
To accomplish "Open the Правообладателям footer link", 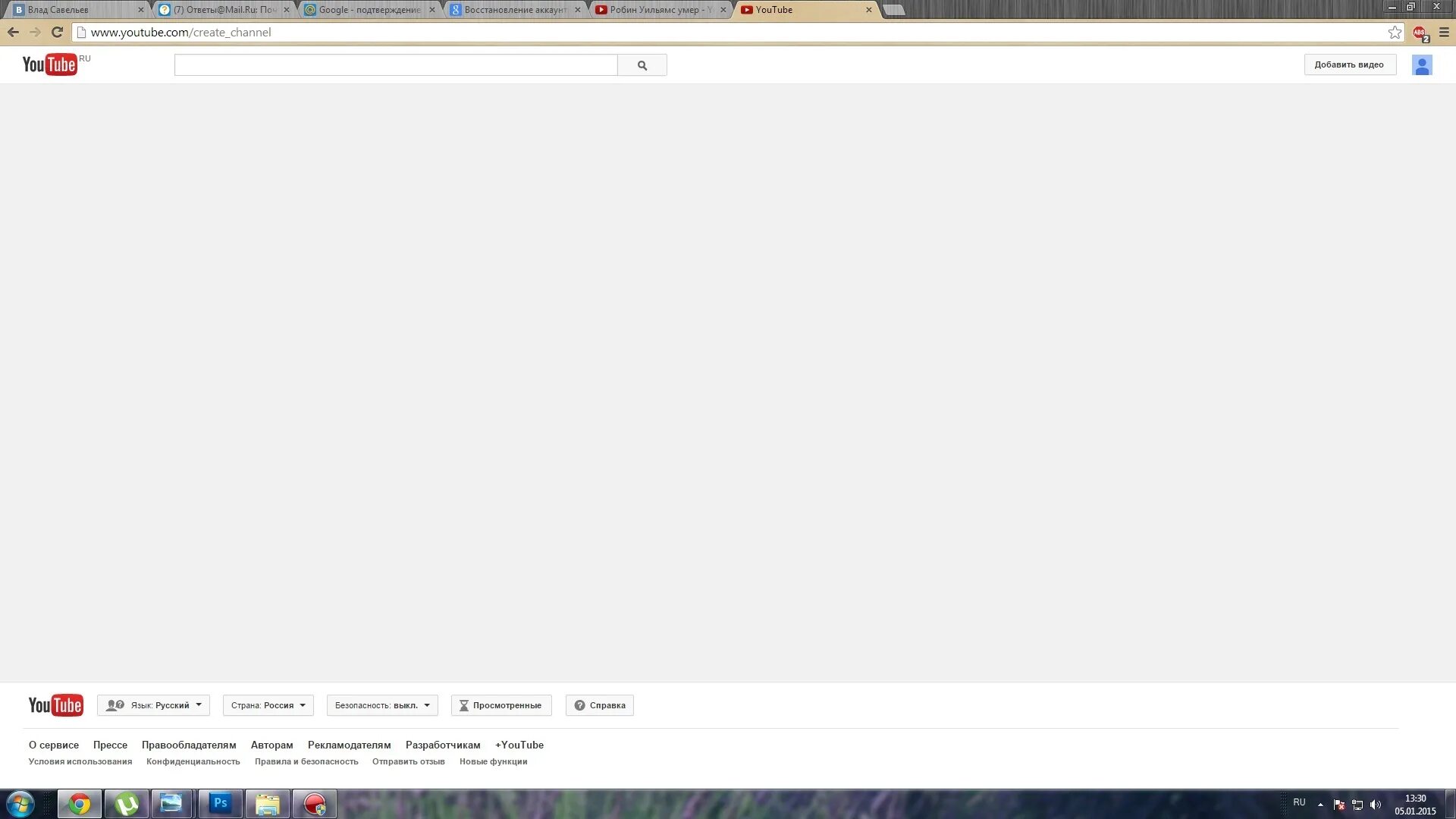I will pyautogui.click(x=189, y=745).
